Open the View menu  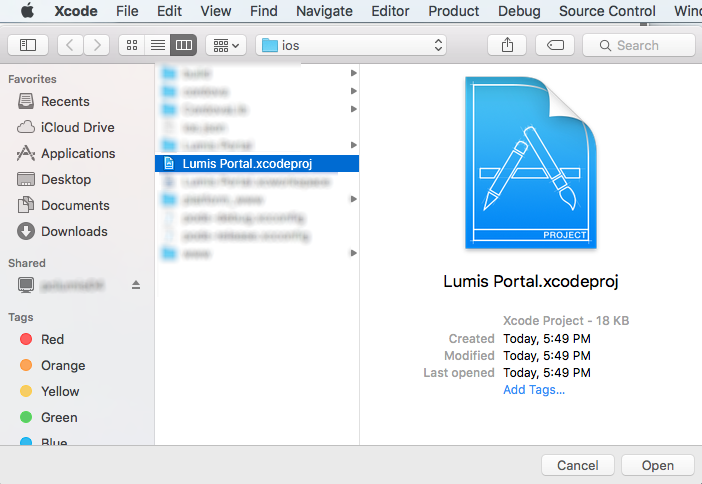216,11
